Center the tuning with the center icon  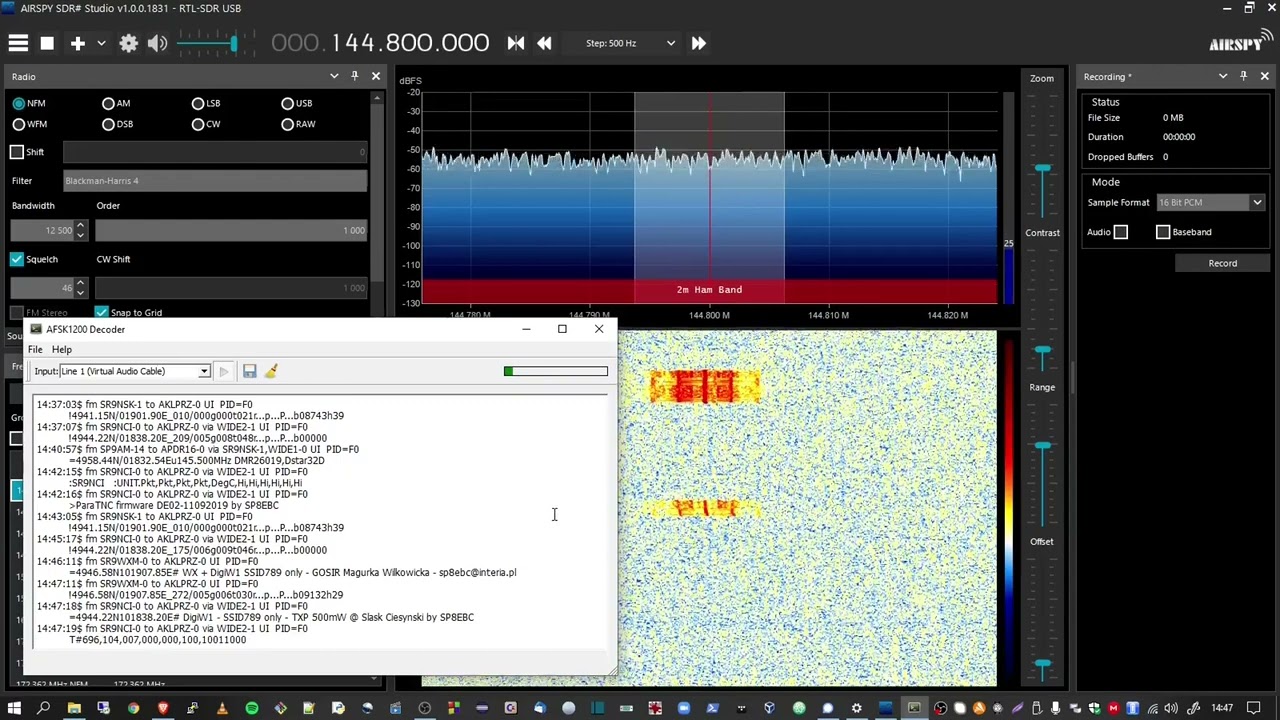tap(516, 43)
